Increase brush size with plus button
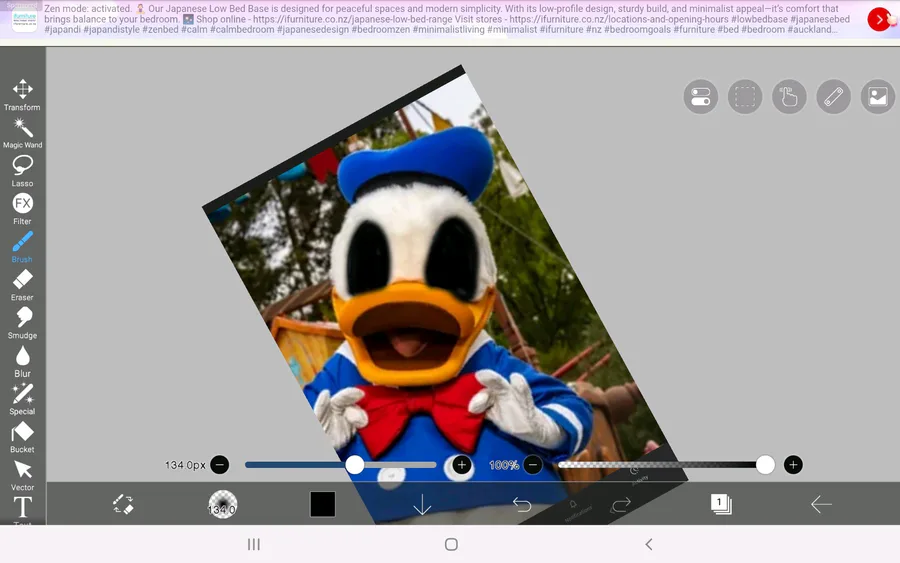This screenshot has height=563, width=900. [x=461, y=464]
